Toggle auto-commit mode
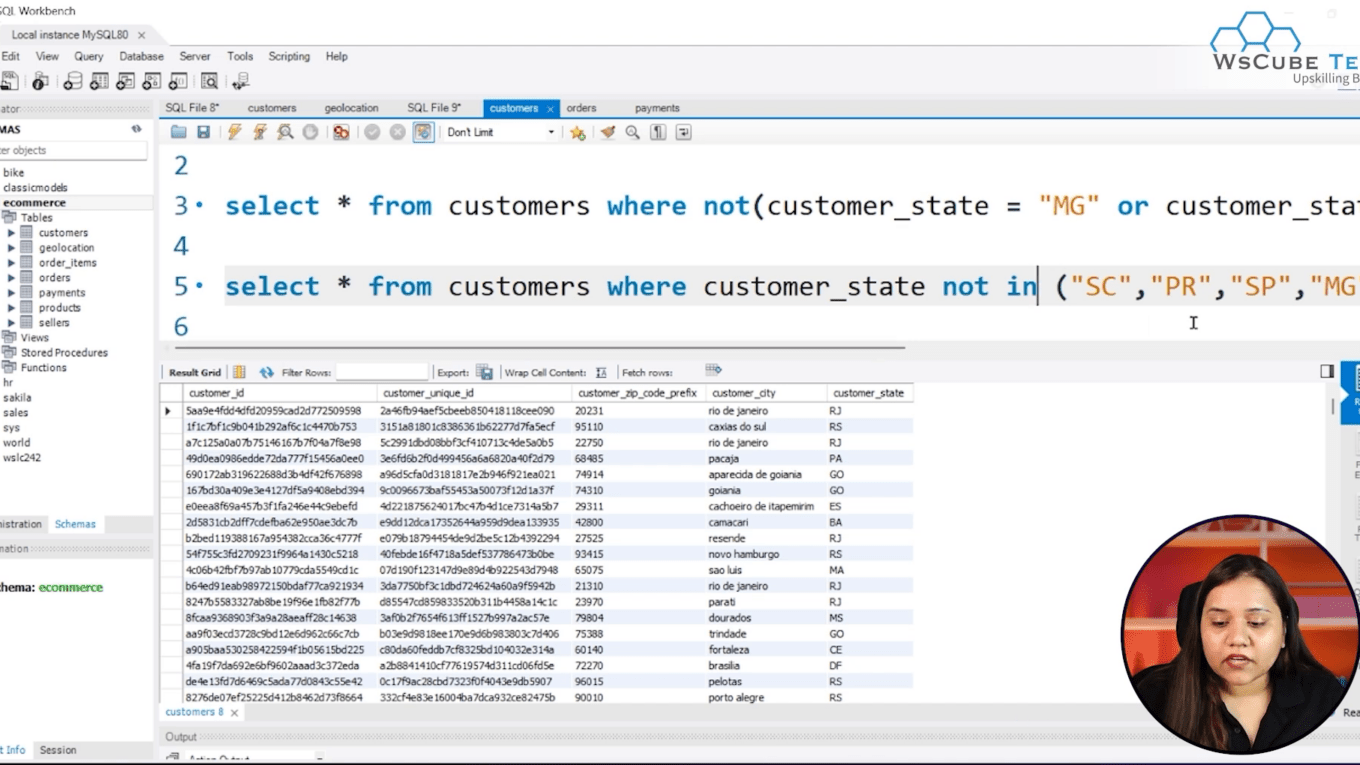The image size is (1360, 765). pos(424,132)
